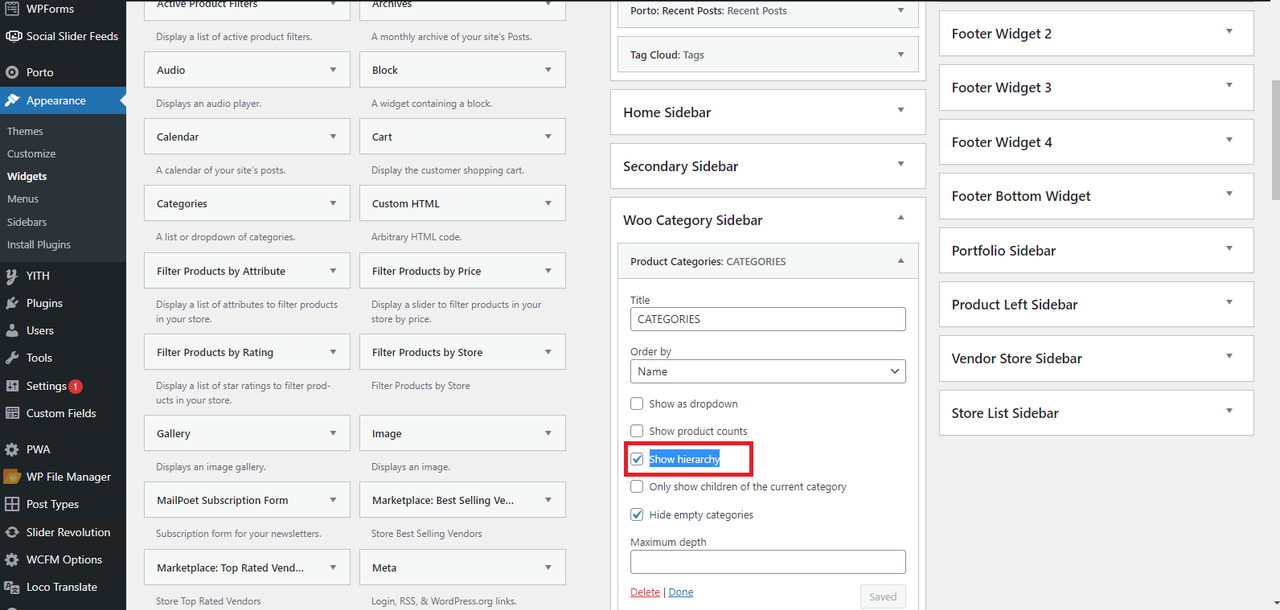Click the Tools wrench icon
This screenshot has width=1280, height=610.
coord(12,357)
